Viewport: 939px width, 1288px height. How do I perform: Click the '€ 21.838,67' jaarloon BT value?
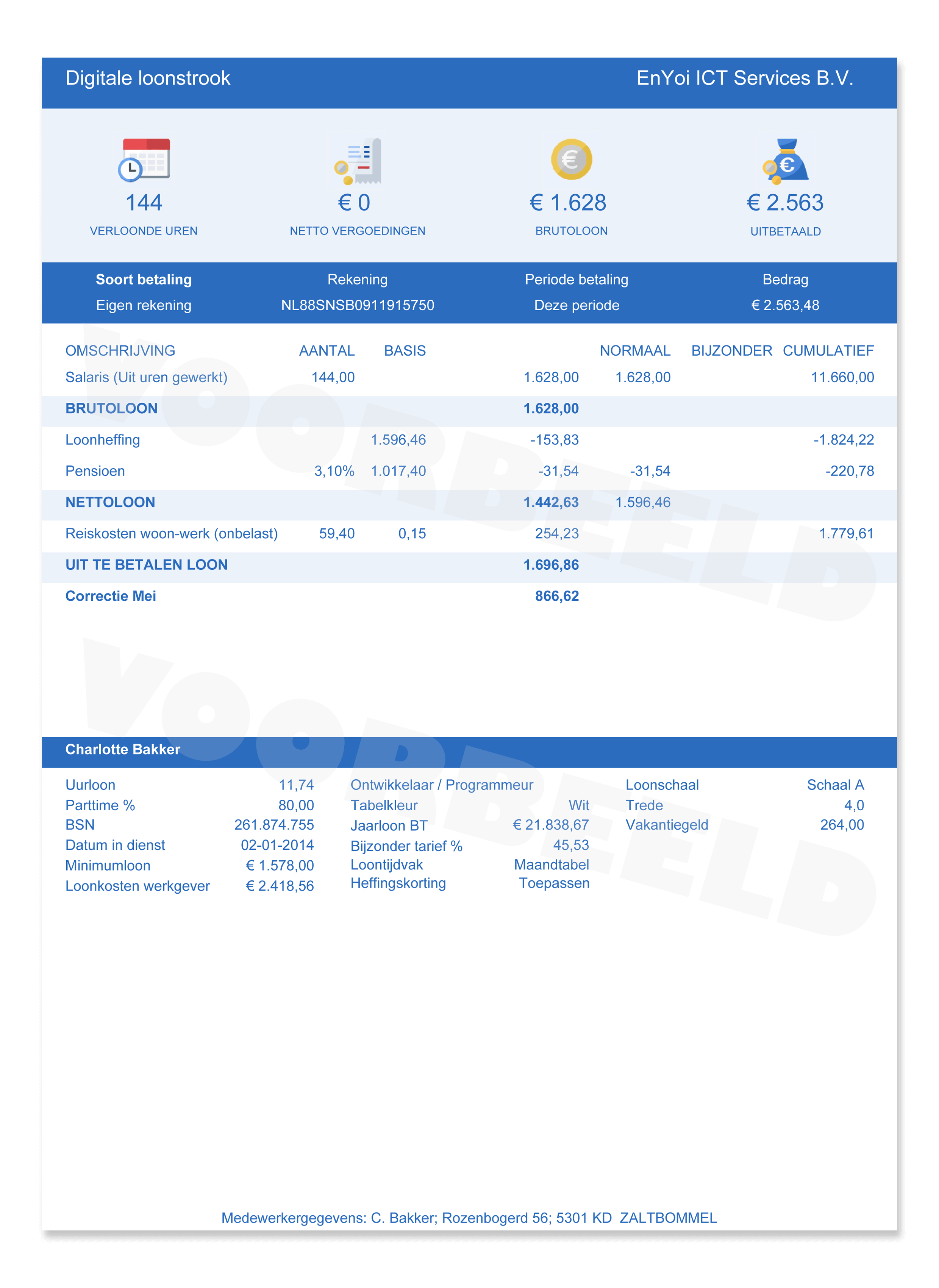pyautogui.click(x=551, y=825)
